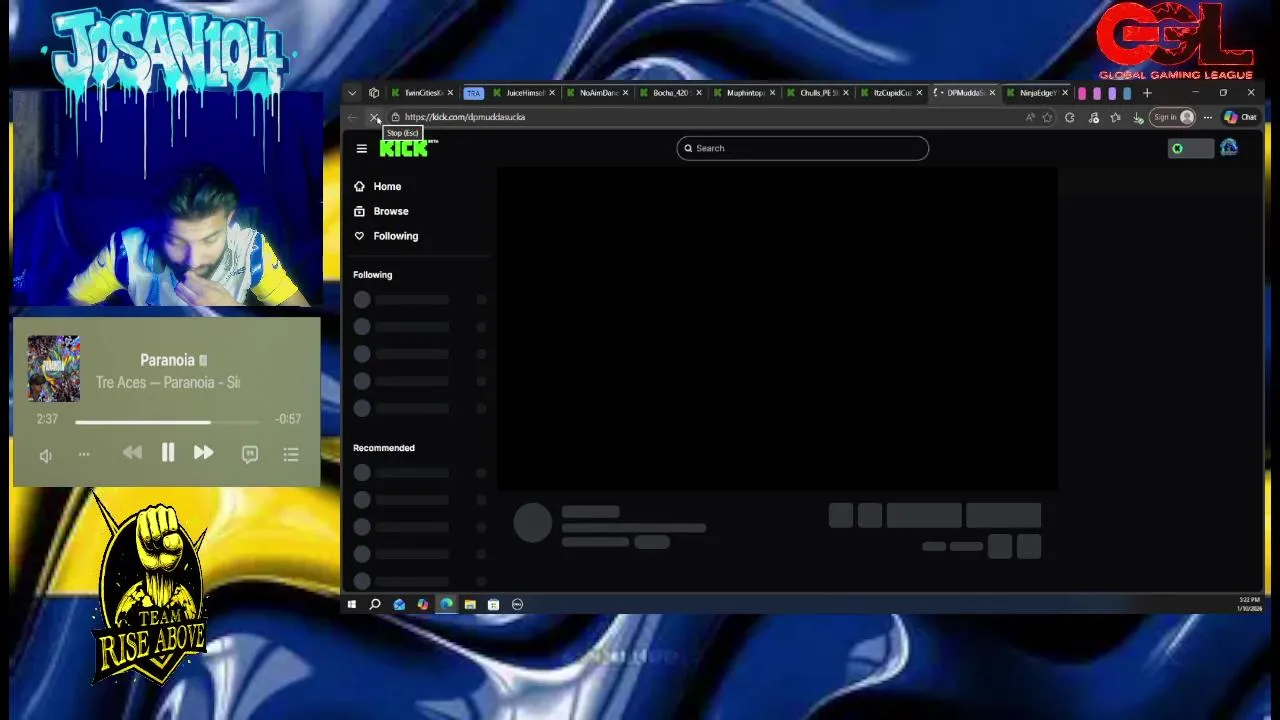Select the blue TRA tab group label

pyautogui.click(x=473, y=93)
